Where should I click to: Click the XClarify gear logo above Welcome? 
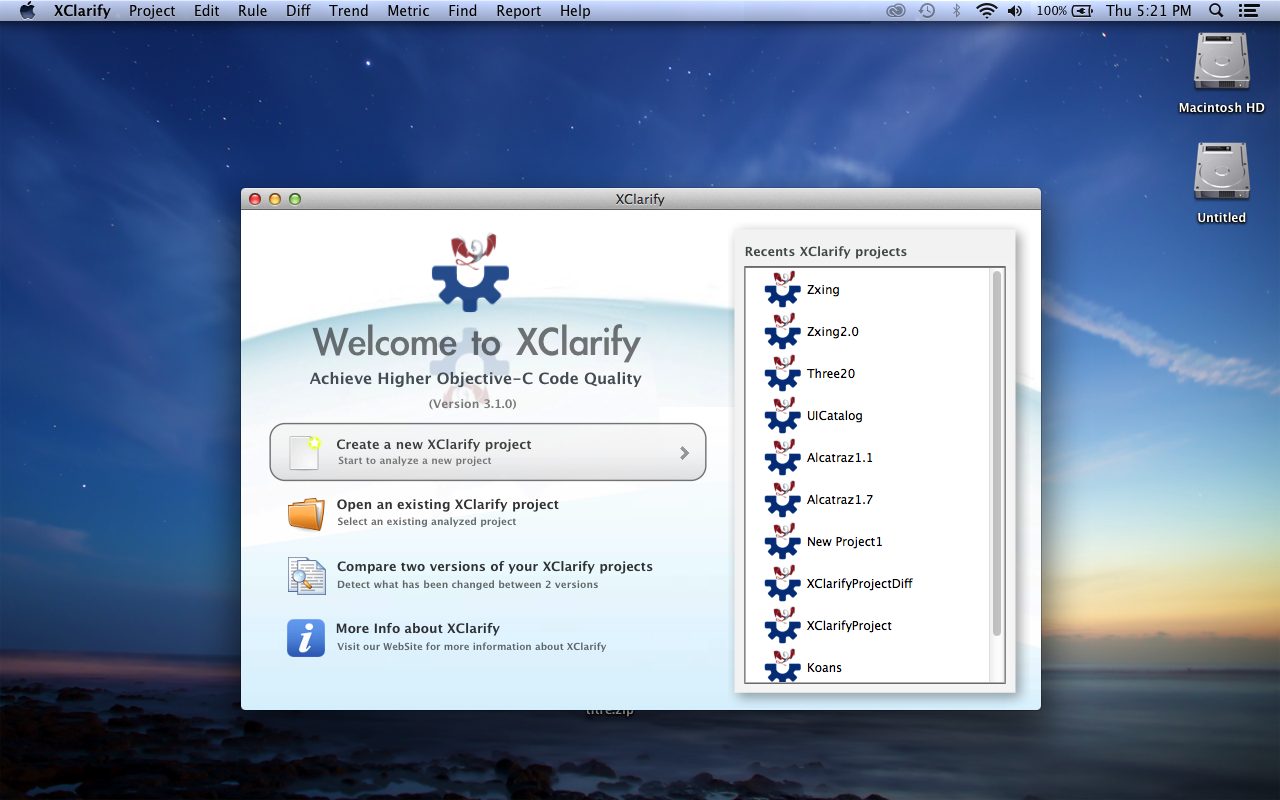(471, 273)
